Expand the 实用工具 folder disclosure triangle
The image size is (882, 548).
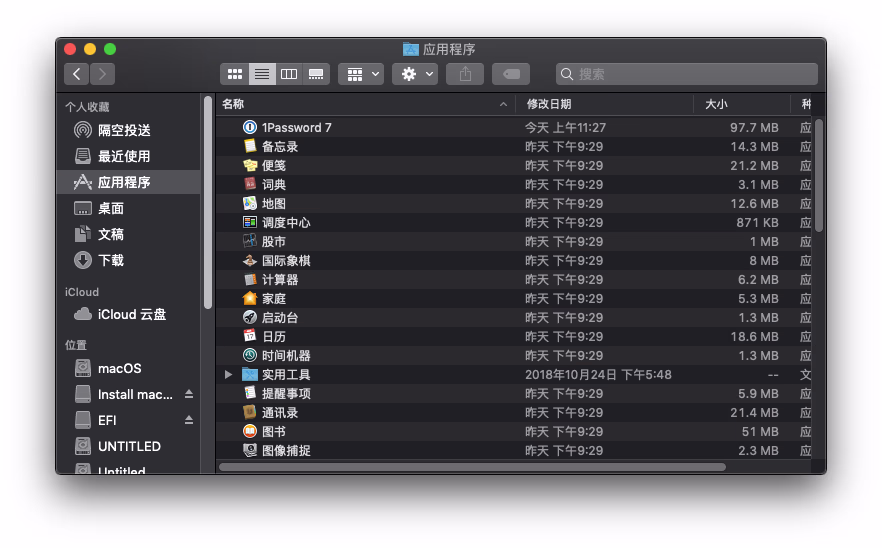click(x=229, y=375)
